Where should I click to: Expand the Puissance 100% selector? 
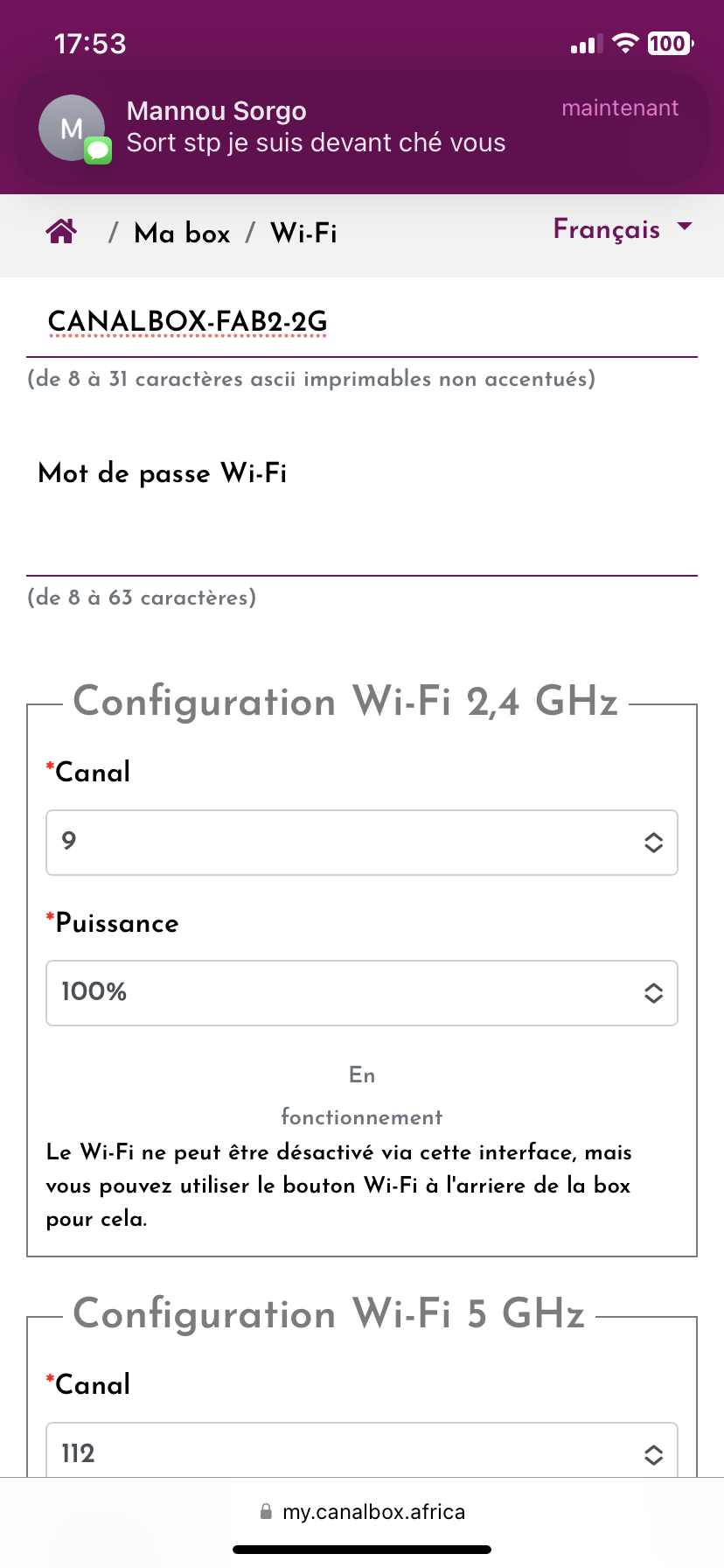click(361, 992)
